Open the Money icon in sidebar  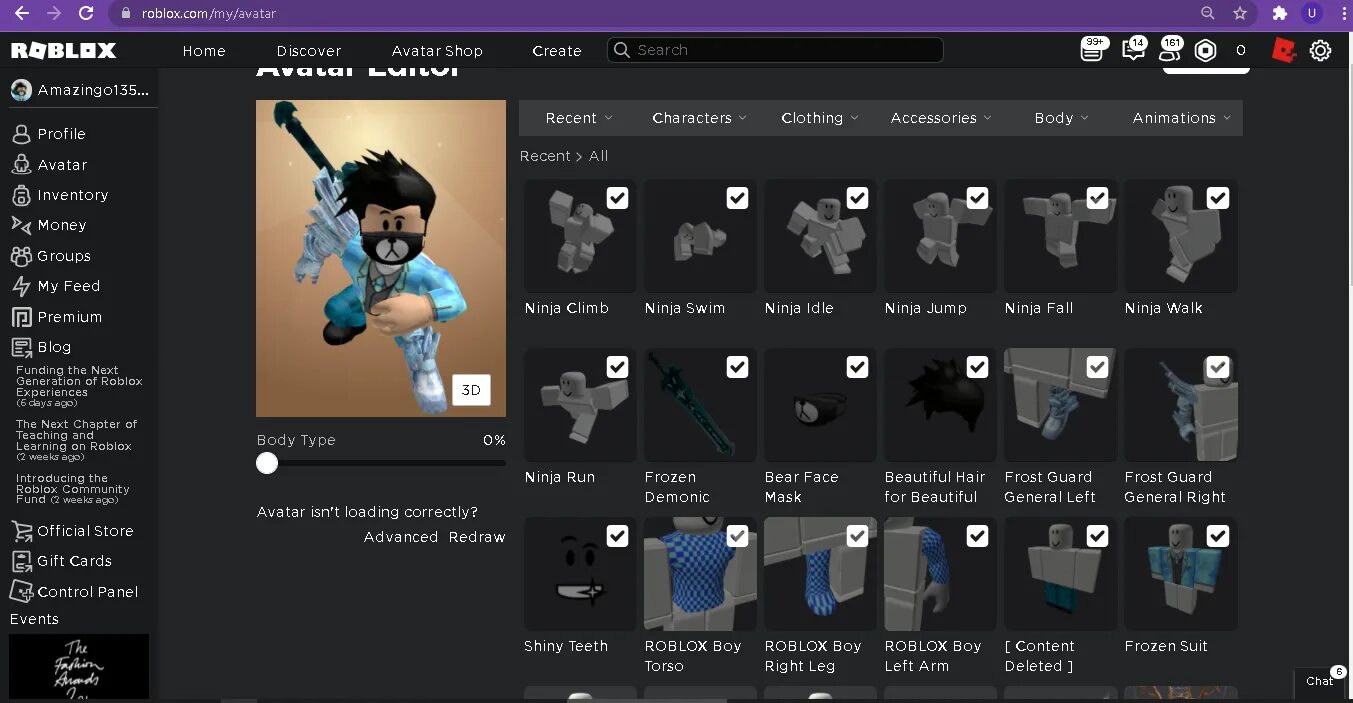tap(21, 225)
